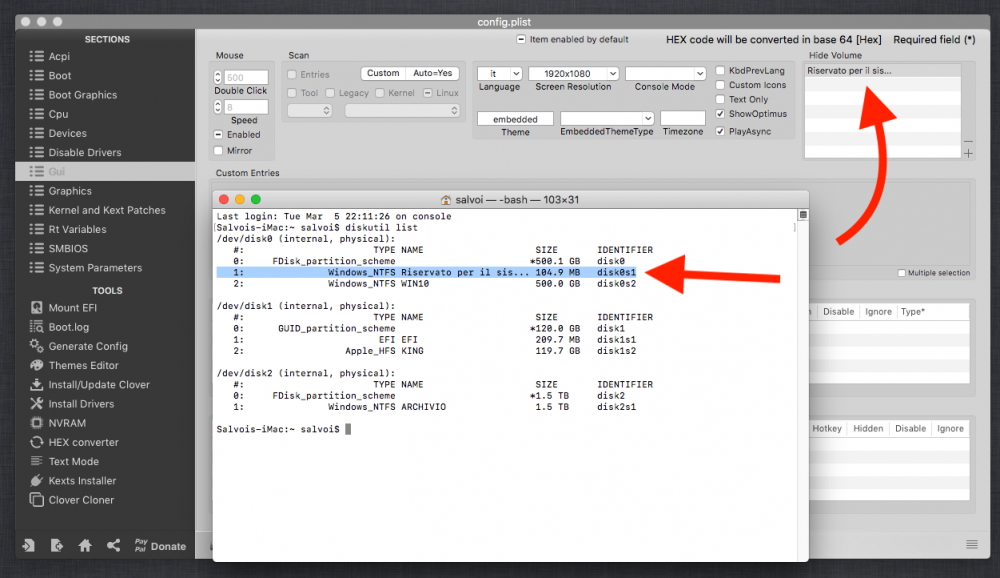Click the Type* column header

pyautogui.click(x=913, y=311)
